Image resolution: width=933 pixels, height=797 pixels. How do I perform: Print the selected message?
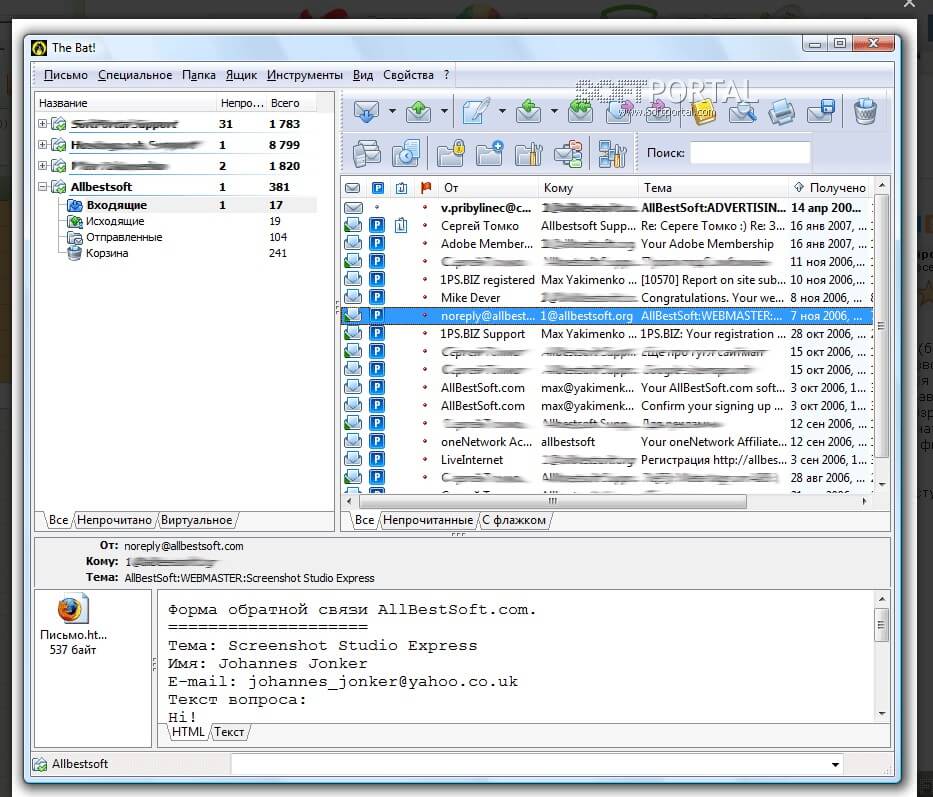[x=781, y=112]
